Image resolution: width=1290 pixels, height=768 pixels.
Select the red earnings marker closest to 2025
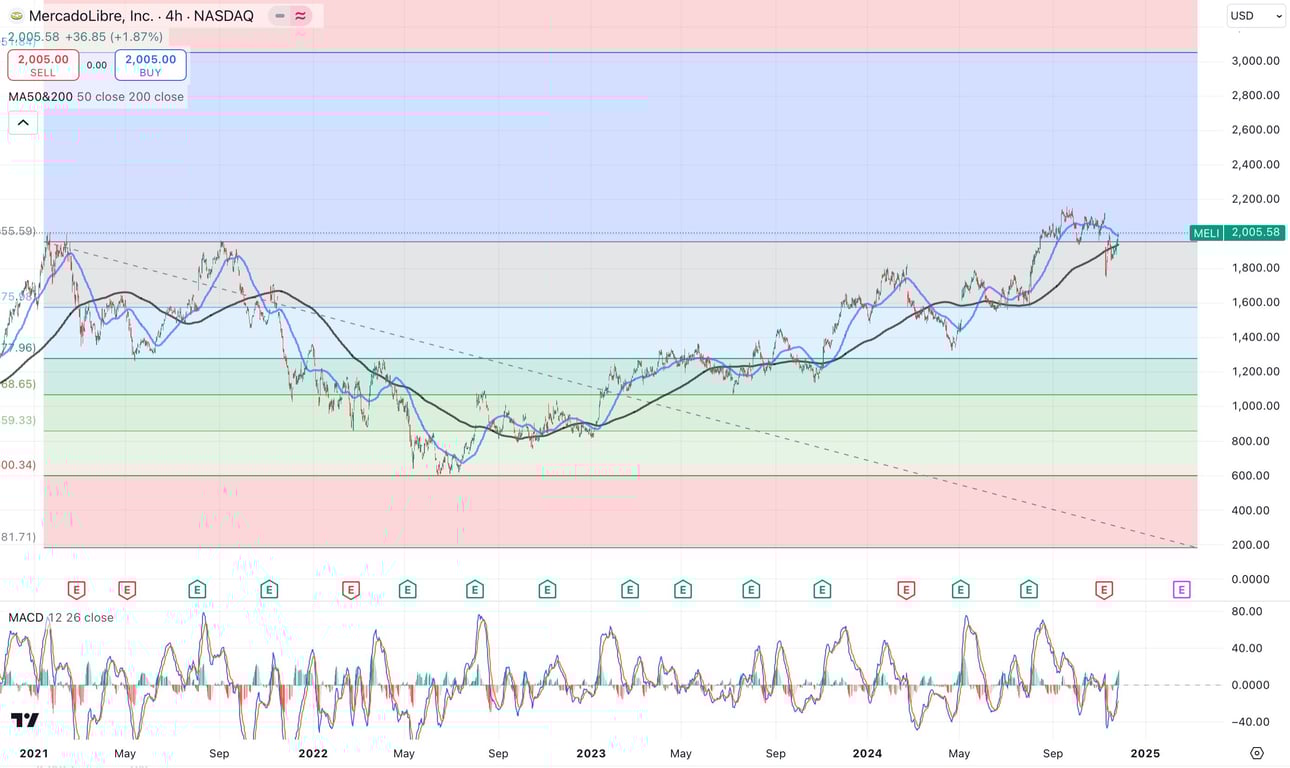(x=1104, y=590)
